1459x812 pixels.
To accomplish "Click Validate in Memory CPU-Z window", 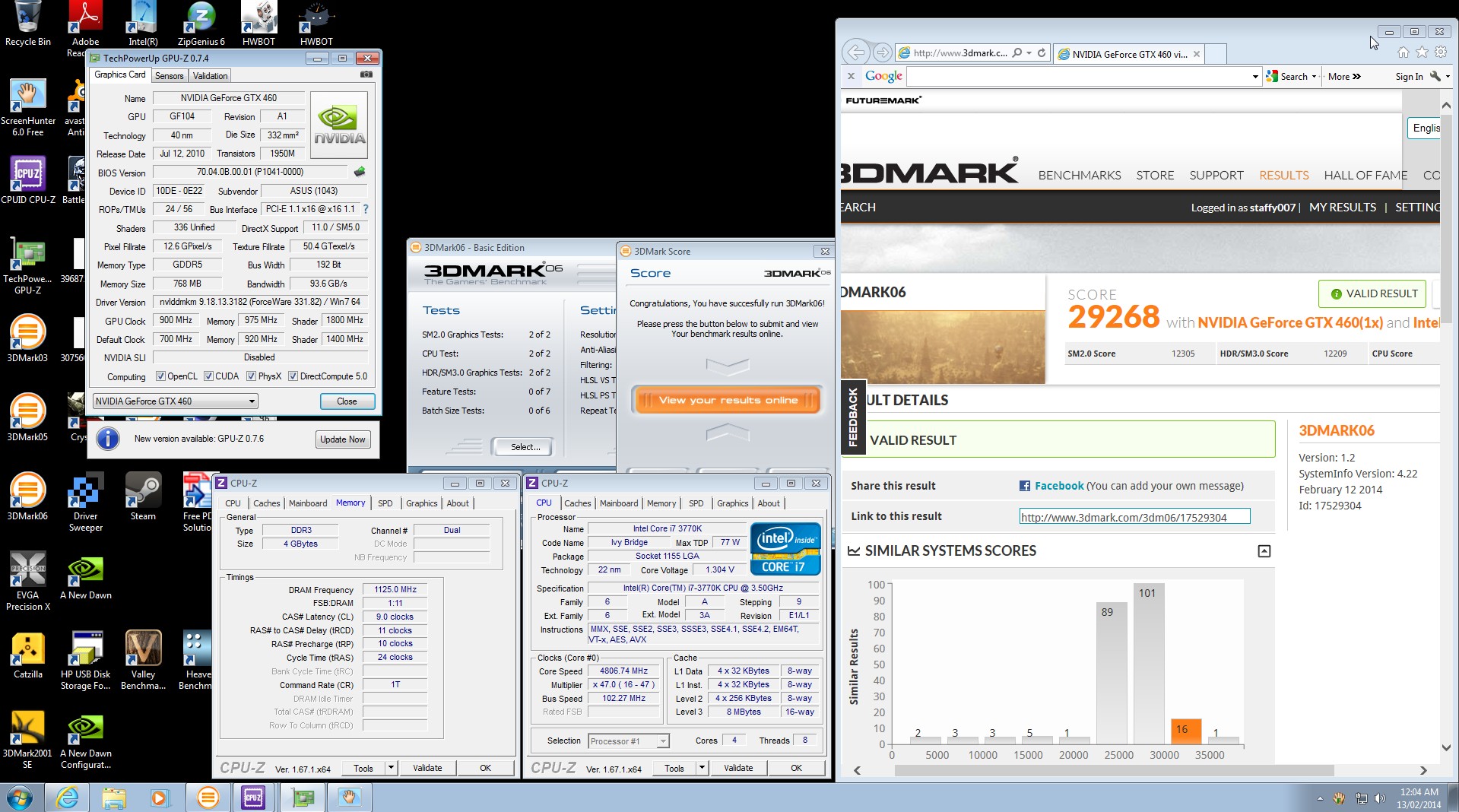I will (x=427, y=768).
